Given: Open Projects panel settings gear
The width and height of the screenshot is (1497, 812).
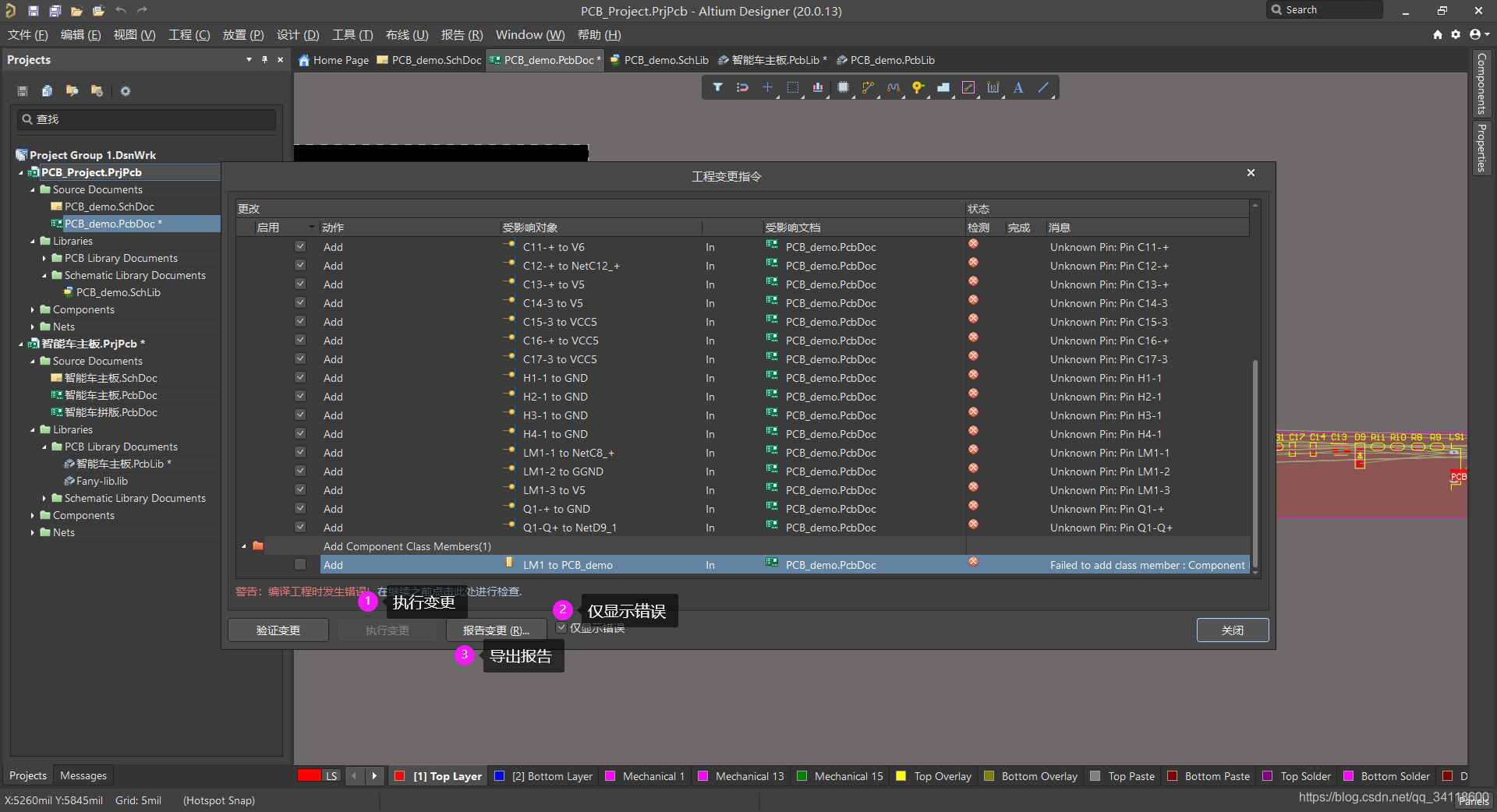Looking at the screenshot, I should [126, 91].
